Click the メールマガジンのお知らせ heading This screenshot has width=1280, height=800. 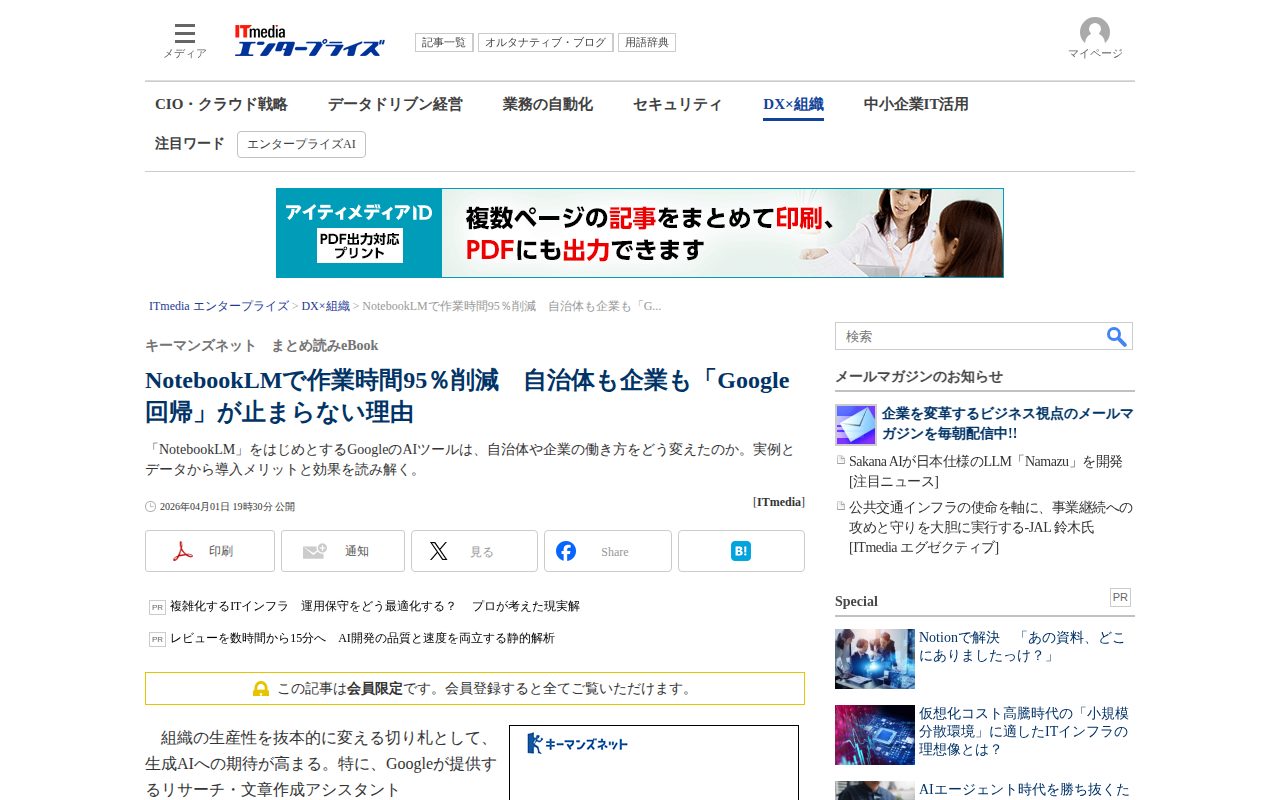pos(919,377)
